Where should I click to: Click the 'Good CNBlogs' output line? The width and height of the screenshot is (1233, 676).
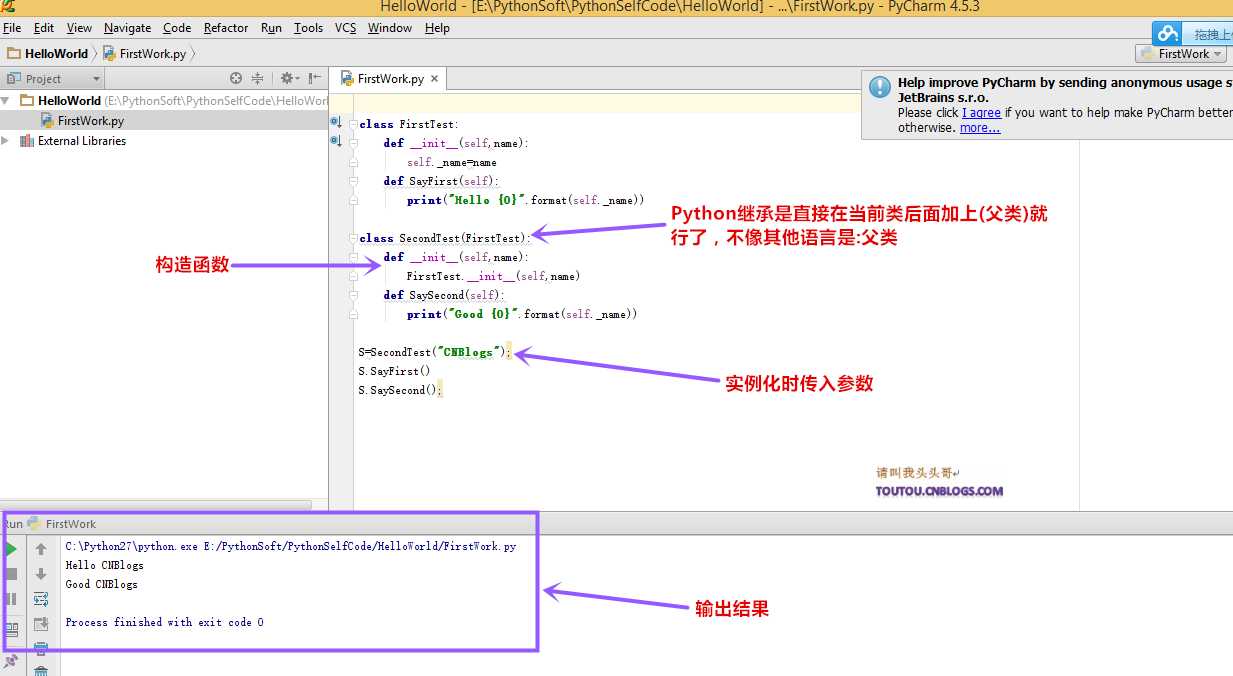(x=101, y=584)
